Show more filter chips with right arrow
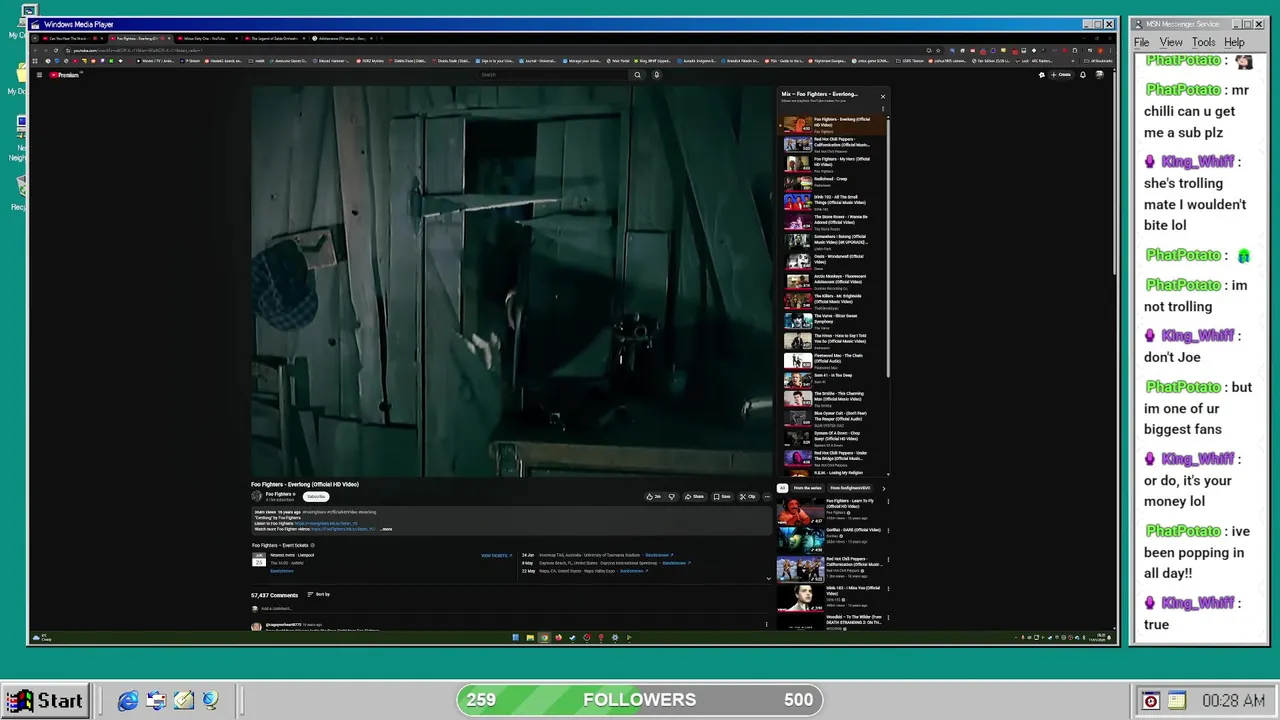1280x720 pixels. 883,488
